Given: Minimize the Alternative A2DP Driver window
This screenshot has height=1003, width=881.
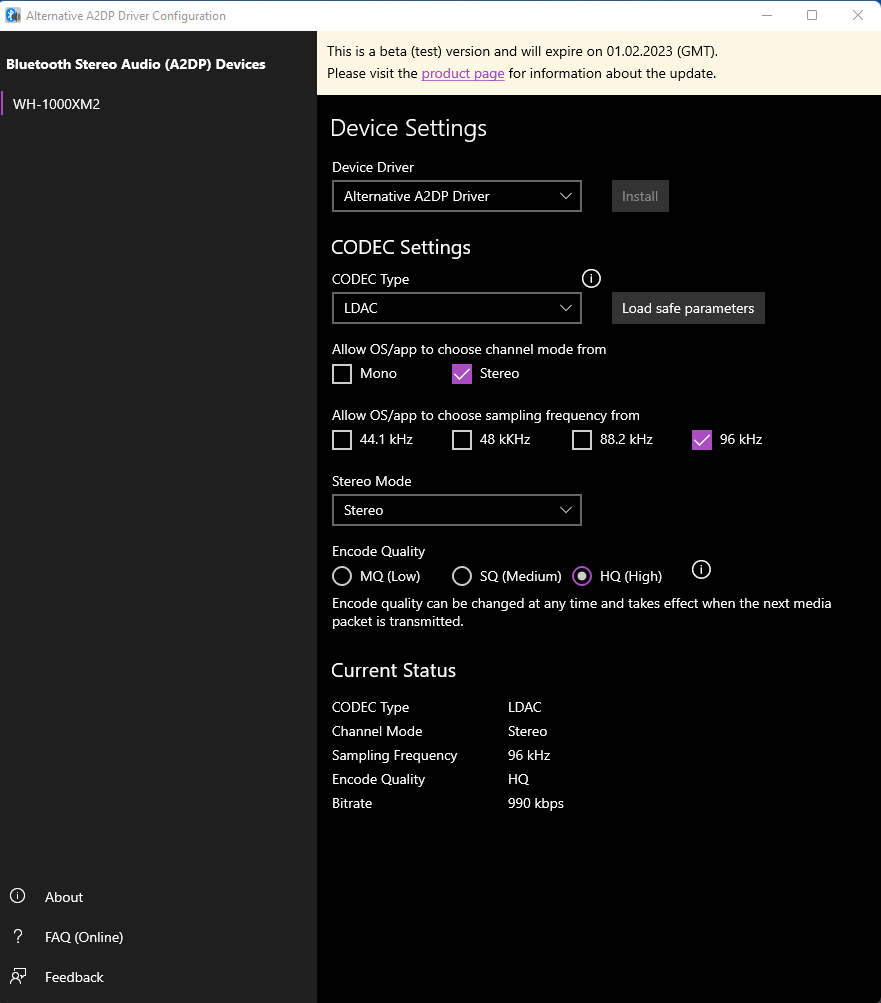Looking at the screenshot, I should [767, 15].
